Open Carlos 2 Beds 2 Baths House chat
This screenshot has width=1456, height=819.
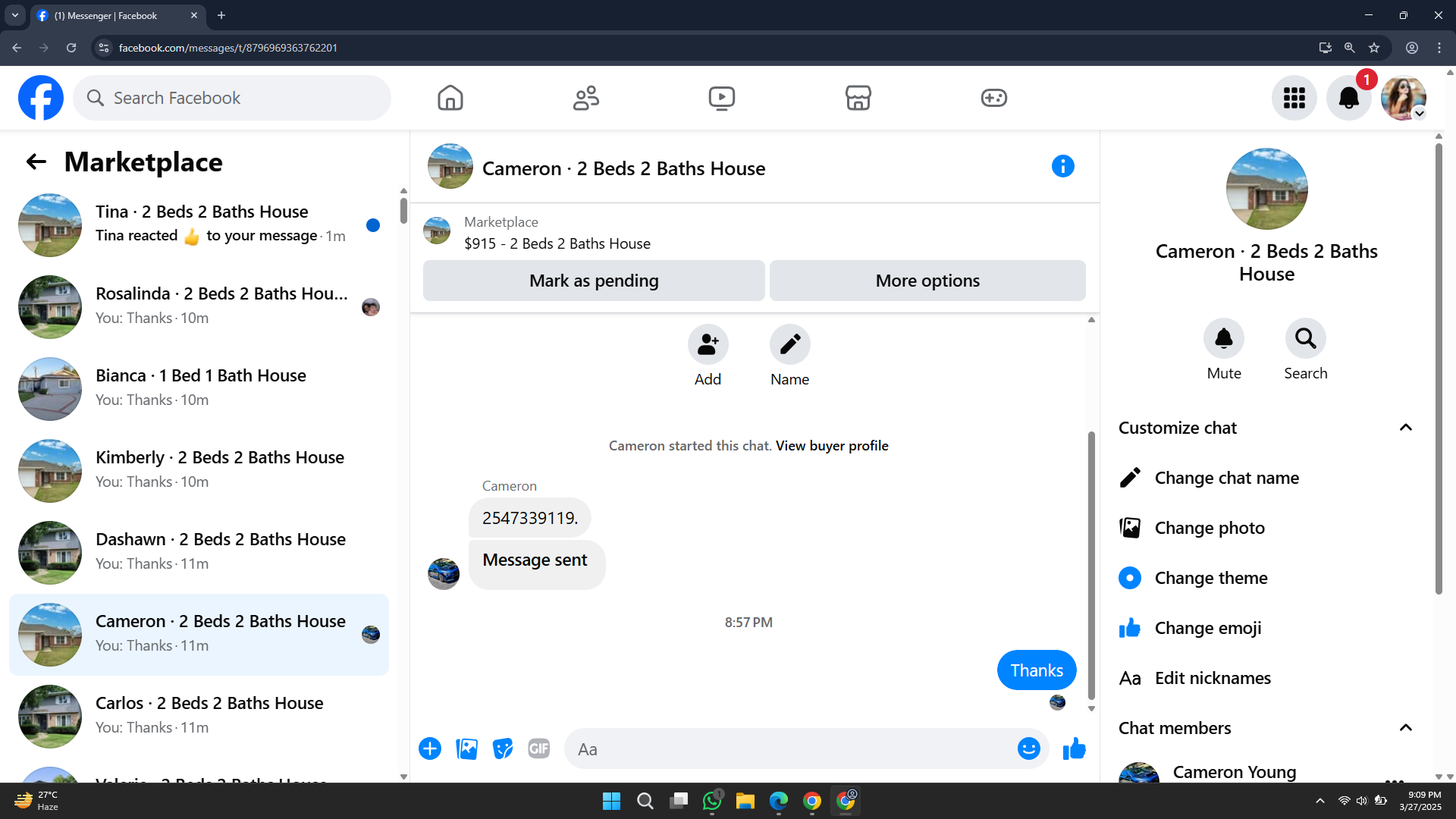[x=199, y=717]
